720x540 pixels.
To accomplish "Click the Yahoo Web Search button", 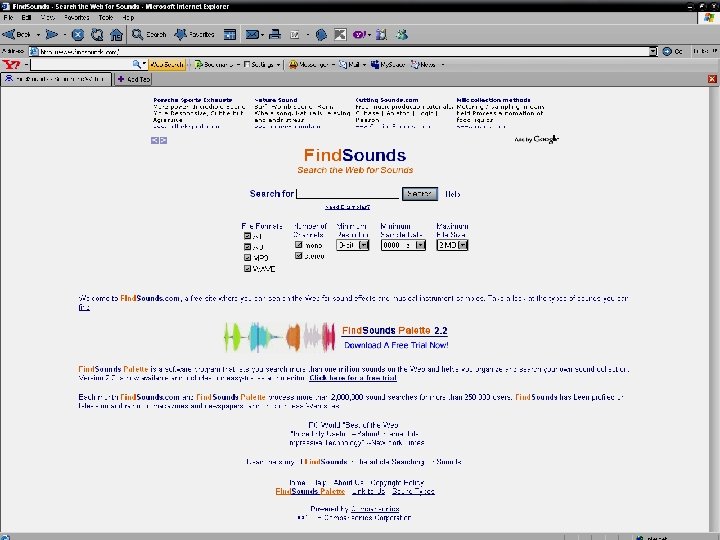I will pos(167,65).
